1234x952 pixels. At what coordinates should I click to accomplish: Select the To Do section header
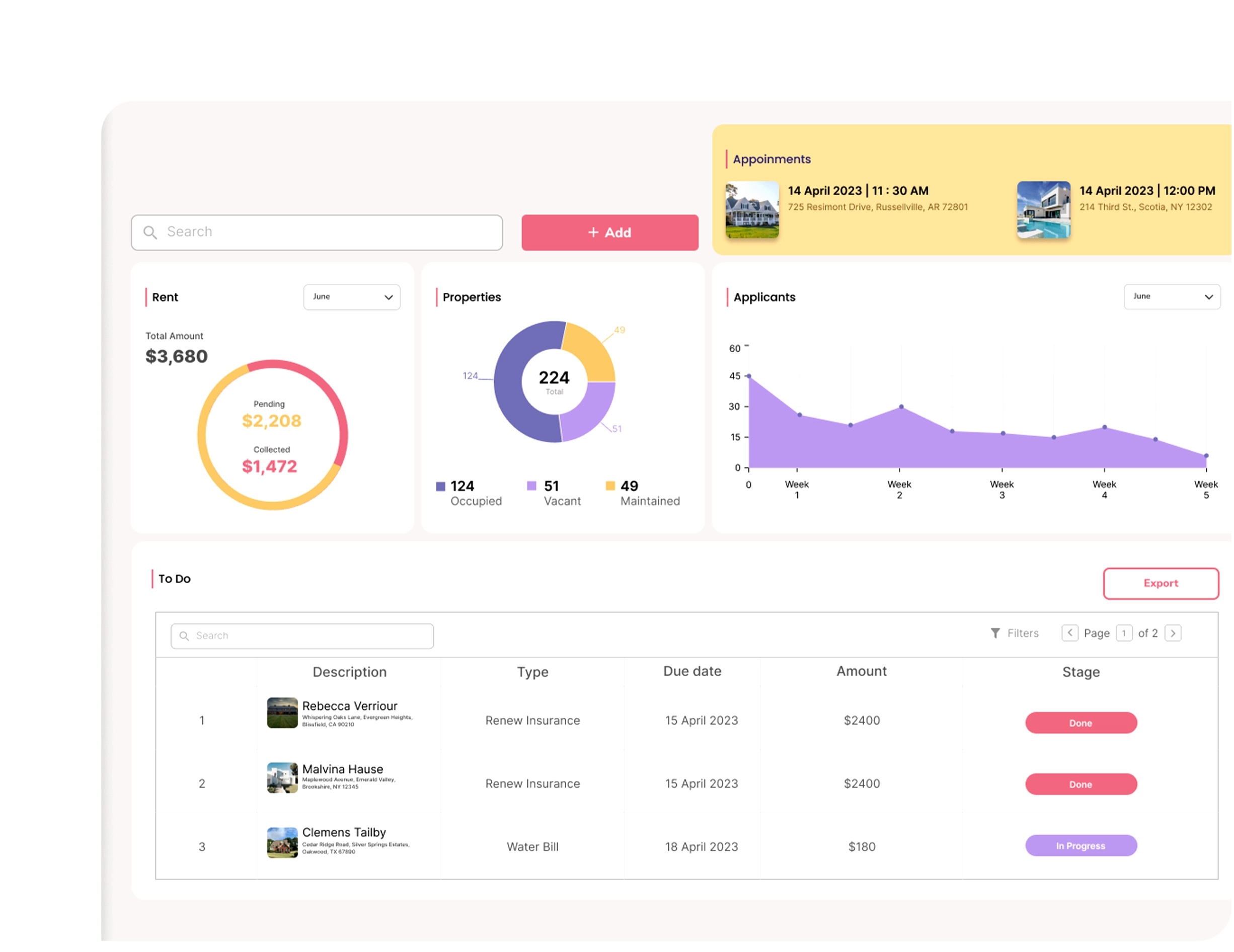[175, 578]
